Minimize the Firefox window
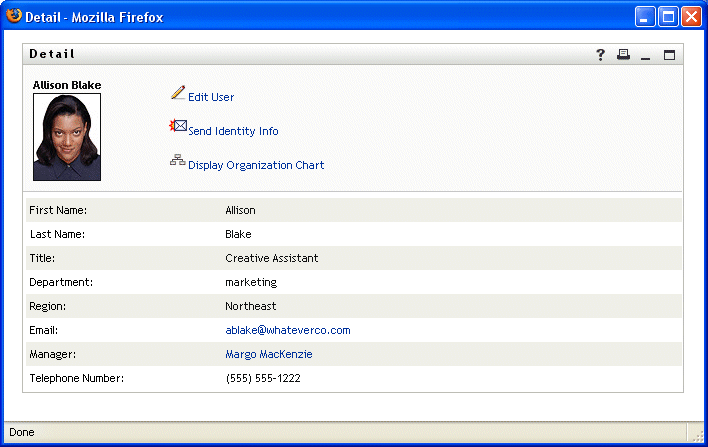The width and height of the screenshot is (708, 447). 645,16
